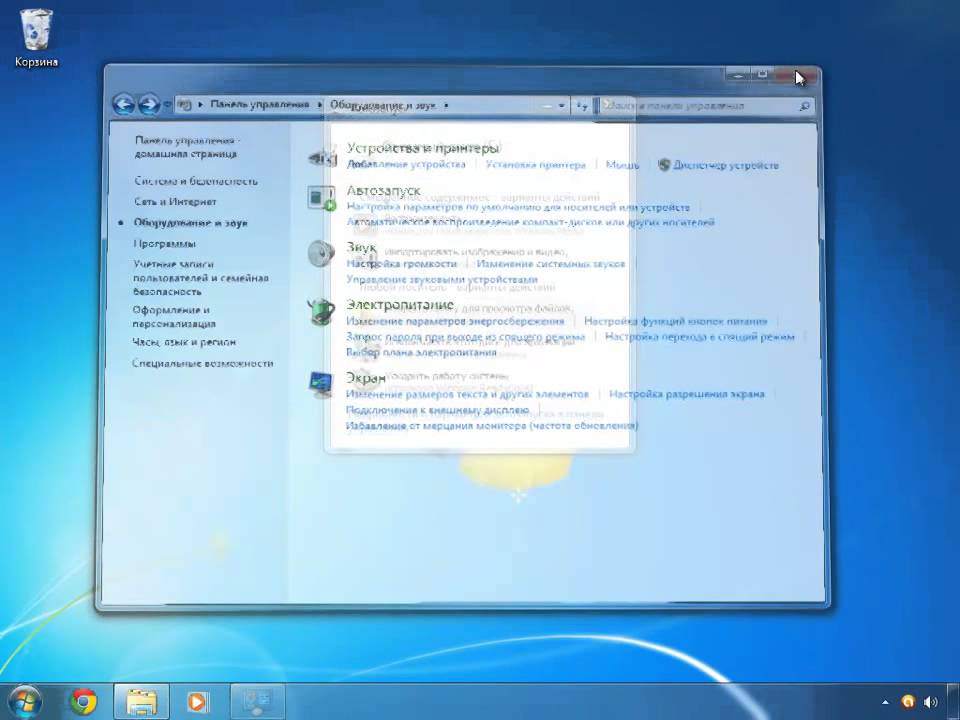Viewport: 960px width, 720px height.
Task: Click Оборудование и звук breadcrumb segment
Action: click(x=383, y=105)
